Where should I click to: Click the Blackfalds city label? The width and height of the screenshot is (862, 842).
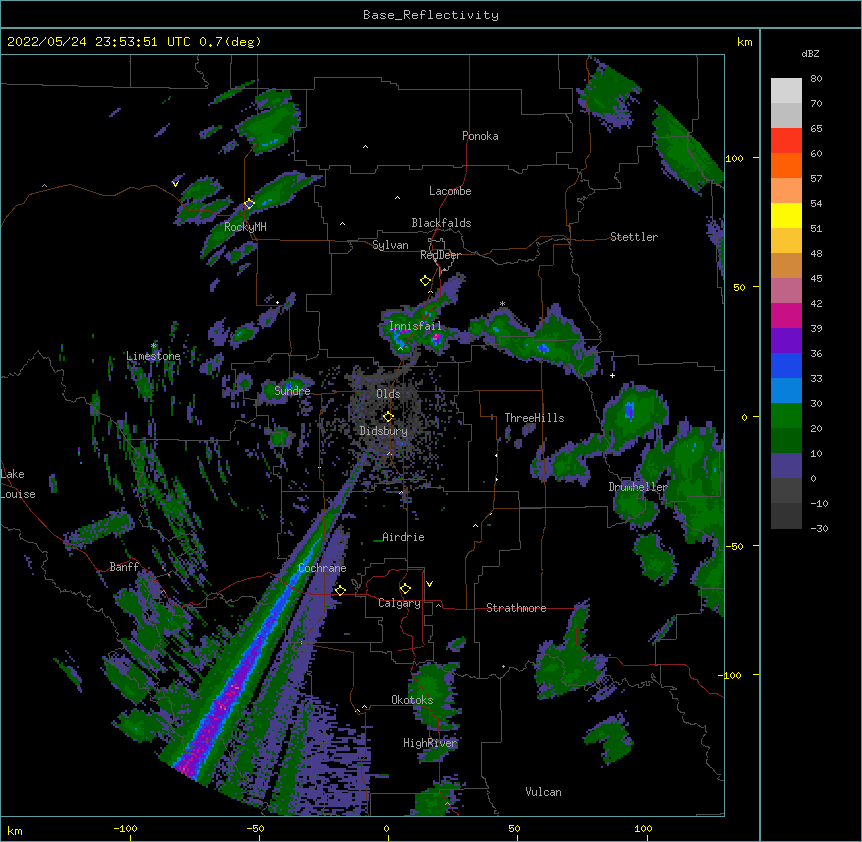[441, 223]
